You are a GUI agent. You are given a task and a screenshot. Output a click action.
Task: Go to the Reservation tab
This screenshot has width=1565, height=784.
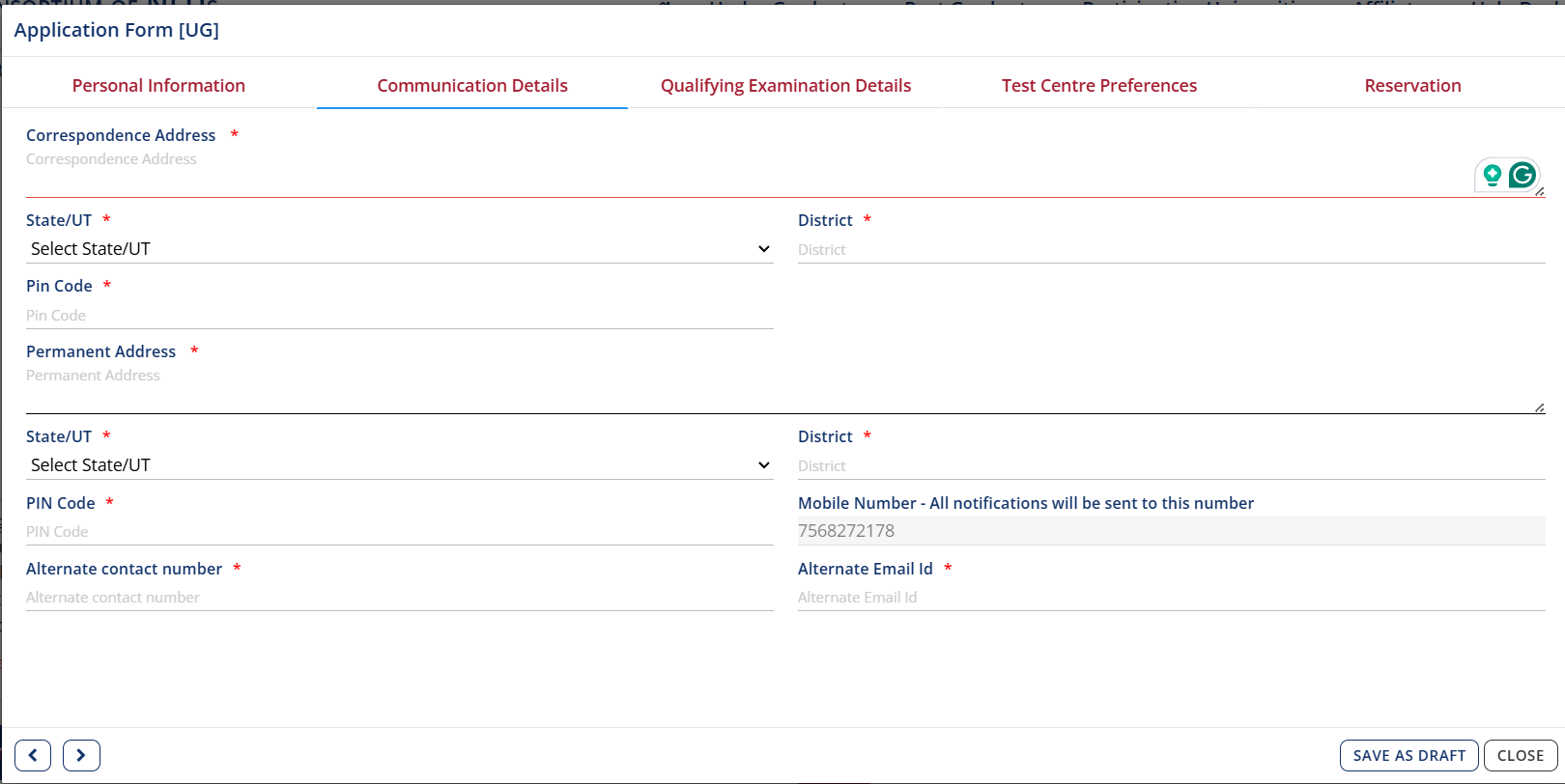coord(1412,85)
